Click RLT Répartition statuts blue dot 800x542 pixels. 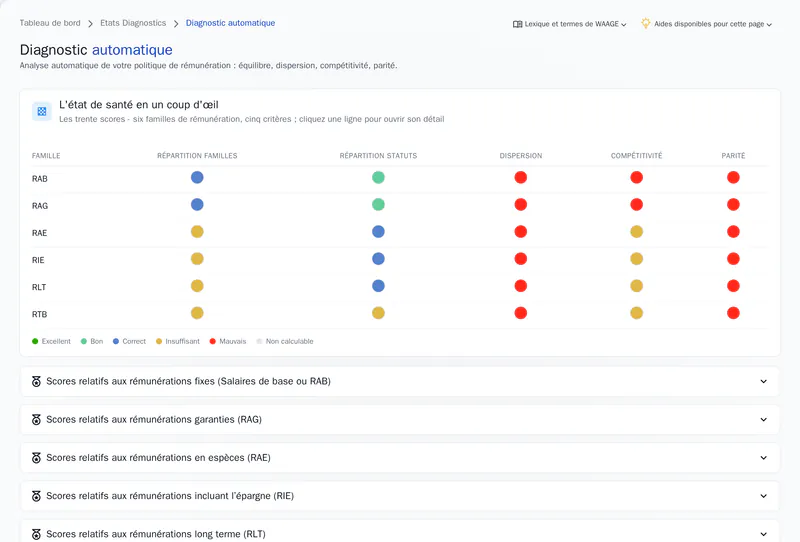click(378, 286)
